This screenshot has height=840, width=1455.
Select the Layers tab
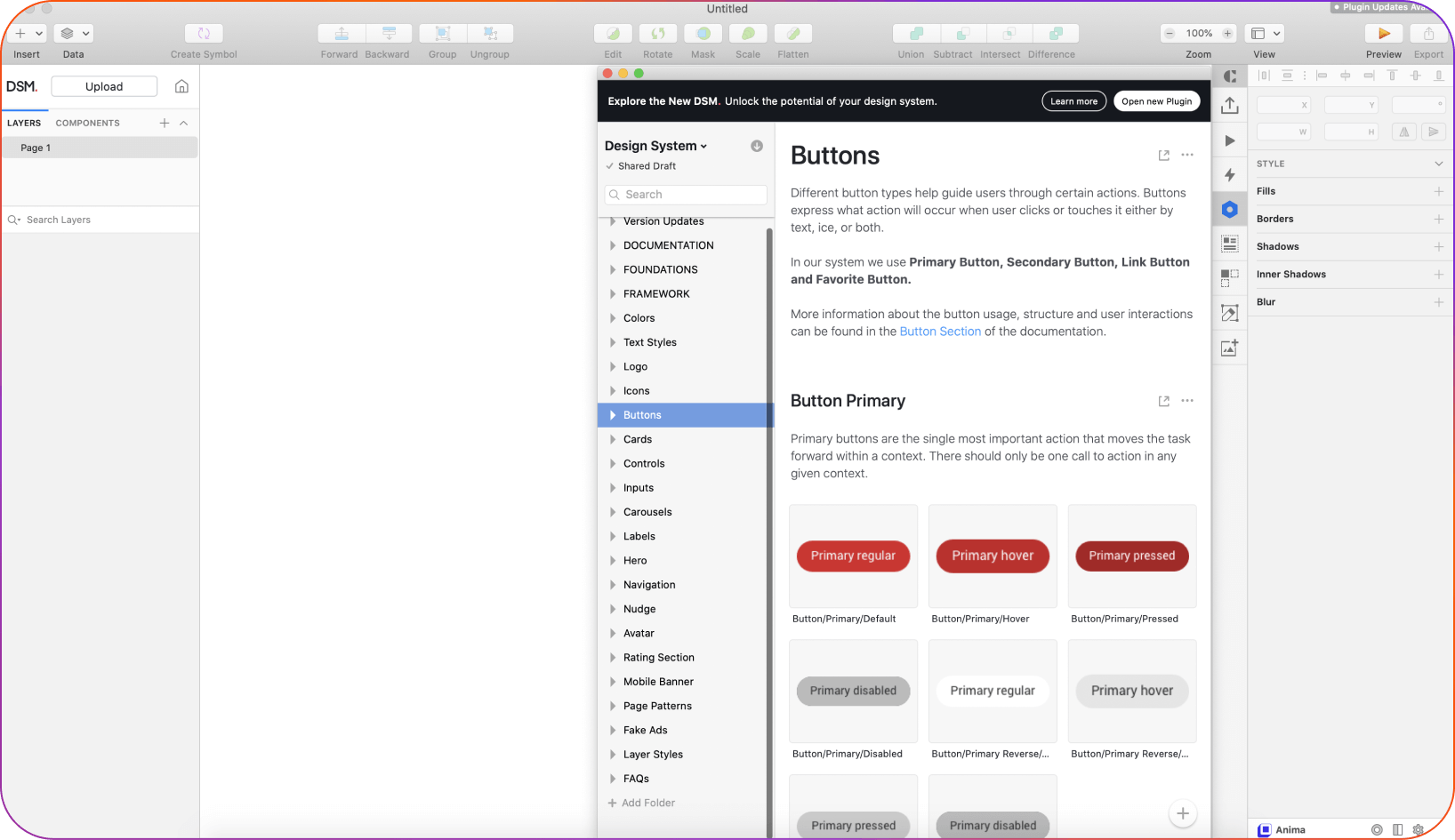point(24,123)
